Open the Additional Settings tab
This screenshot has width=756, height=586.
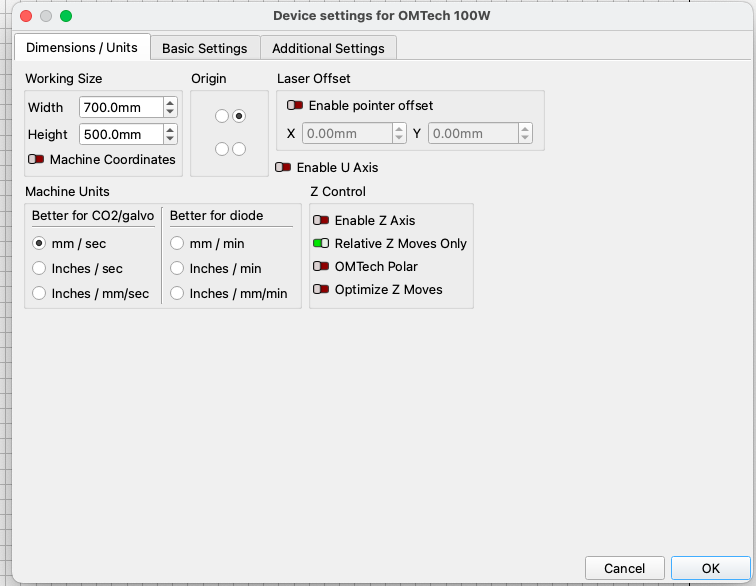(x=328, y=48)
